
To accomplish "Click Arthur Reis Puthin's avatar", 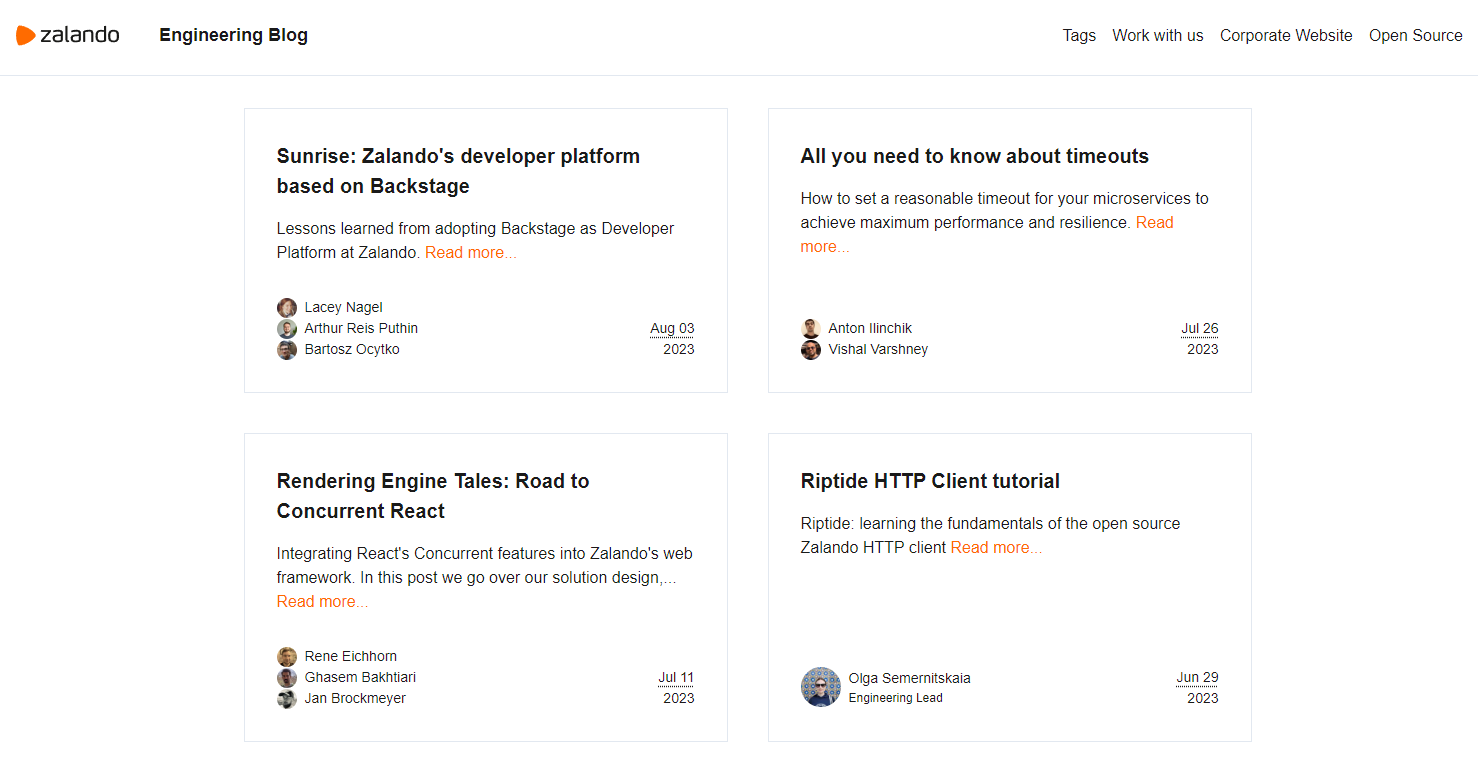I will click(287, 329).
